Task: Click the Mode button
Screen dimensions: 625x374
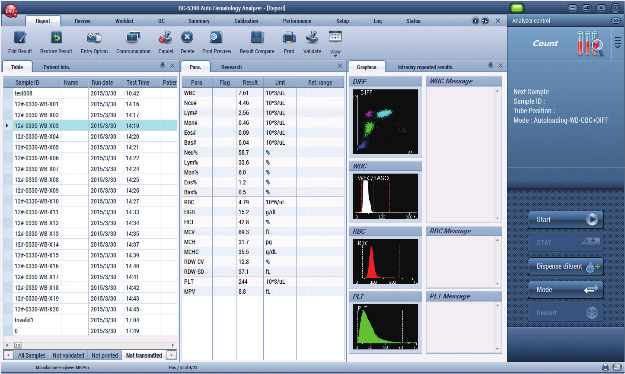Action: [x=566, y=290]
